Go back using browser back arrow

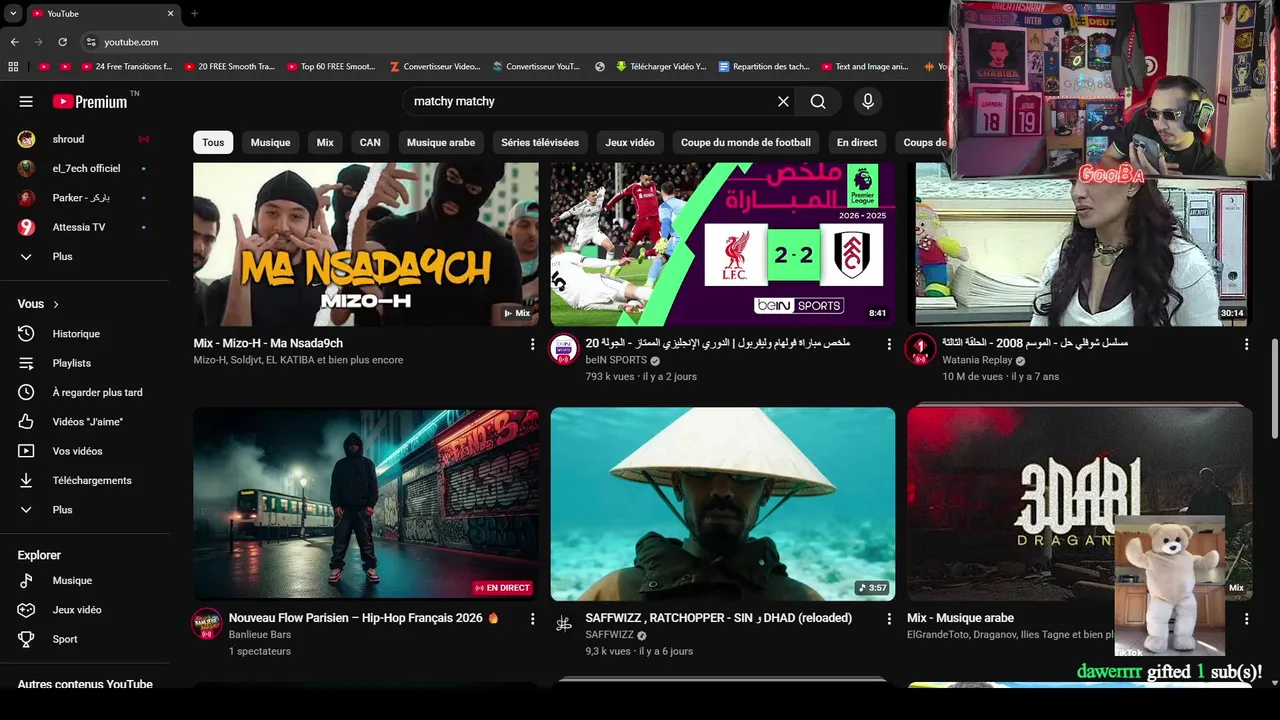coord(14,42)
